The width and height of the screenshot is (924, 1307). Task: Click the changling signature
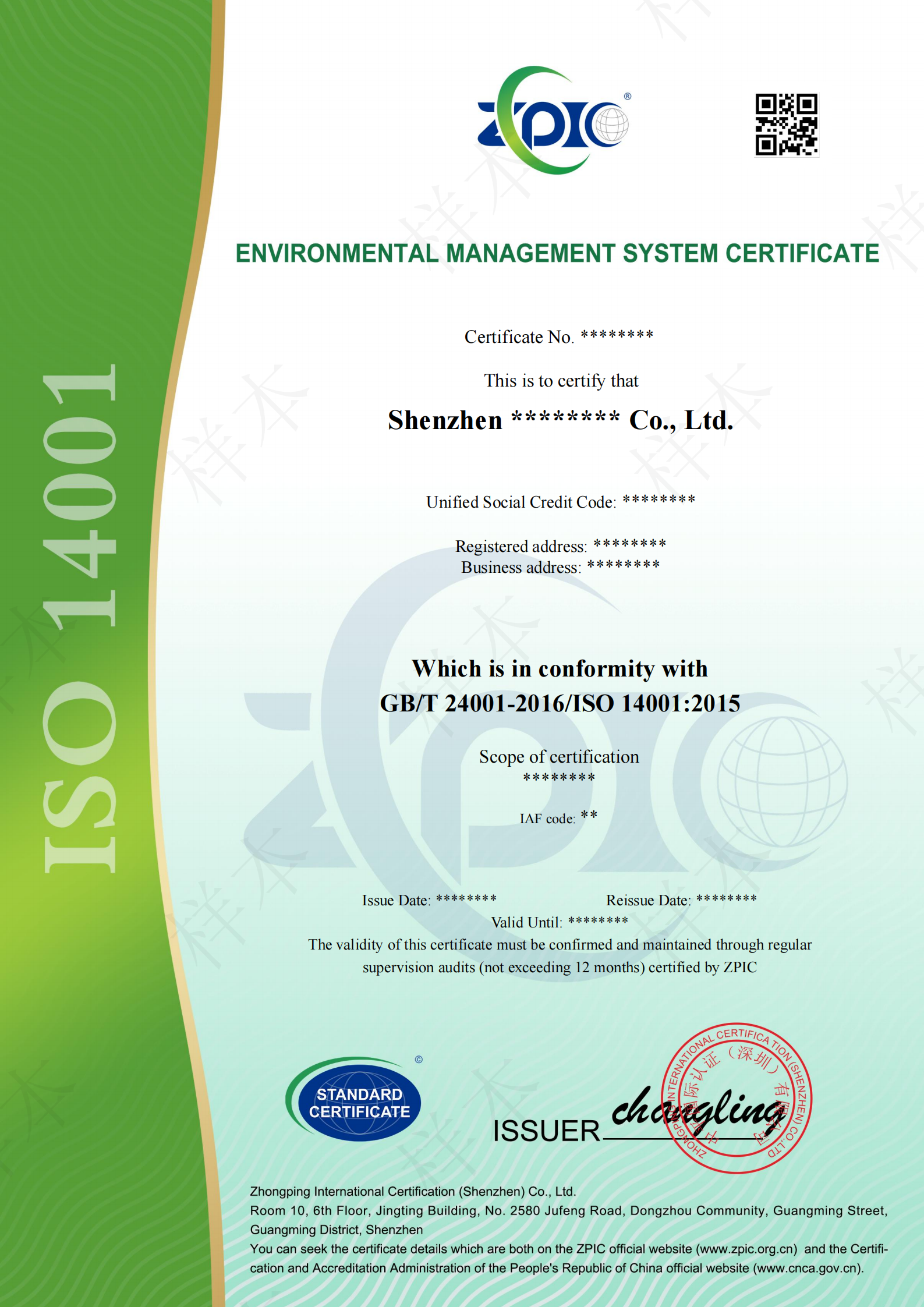699,1111
